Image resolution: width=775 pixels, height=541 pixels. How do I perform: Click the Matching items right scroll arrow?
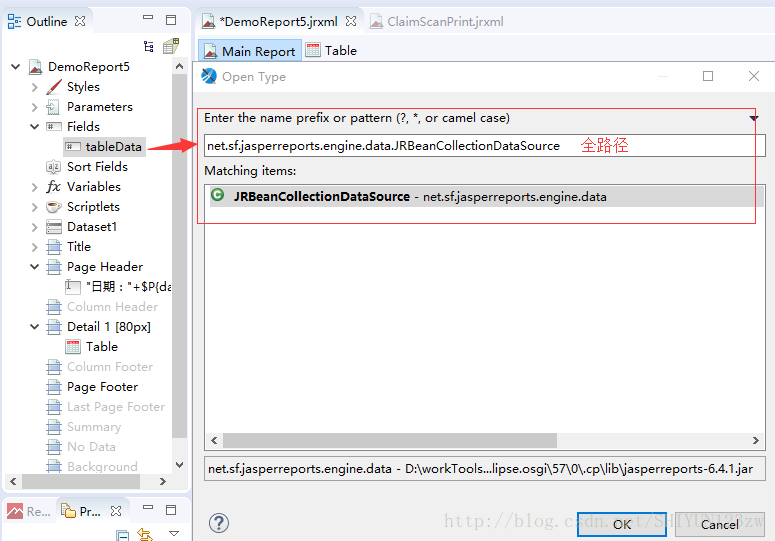755,440
